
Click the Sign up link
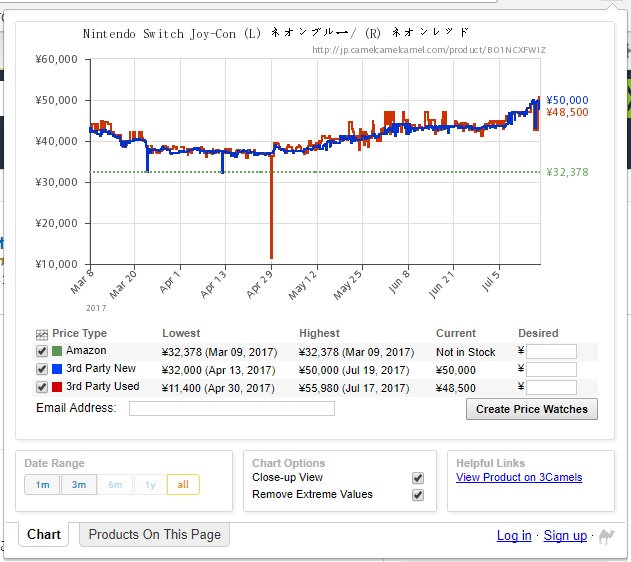565,536
